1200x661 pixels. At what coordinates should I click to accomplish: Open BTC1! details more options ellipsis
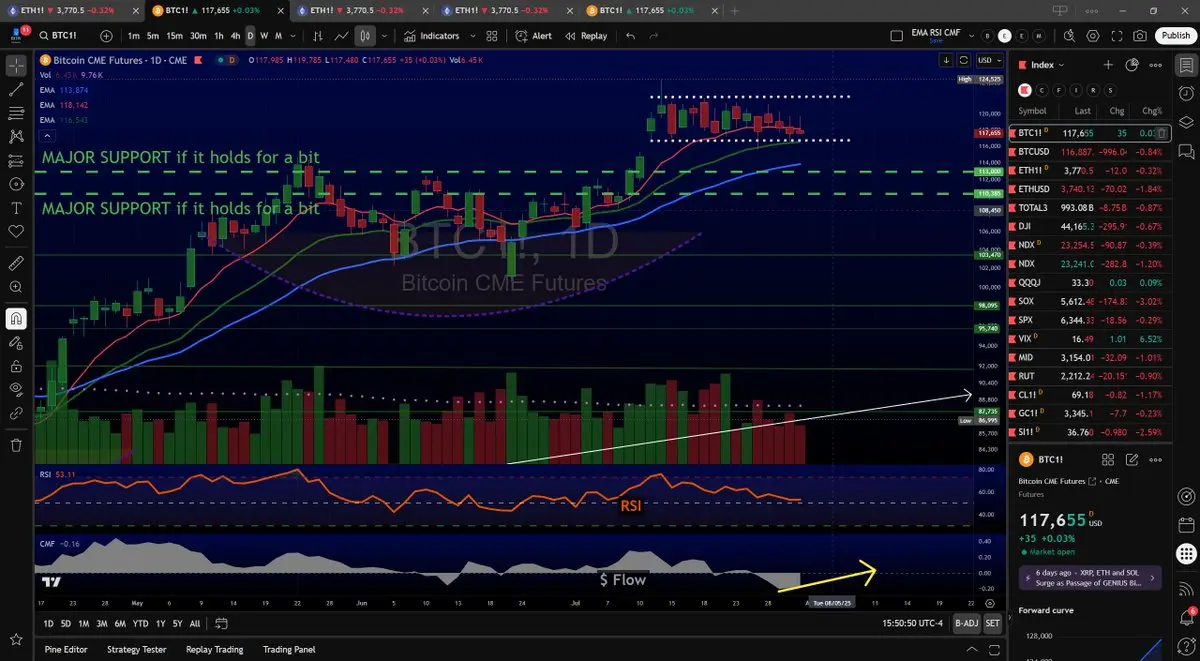[1157, 460]
